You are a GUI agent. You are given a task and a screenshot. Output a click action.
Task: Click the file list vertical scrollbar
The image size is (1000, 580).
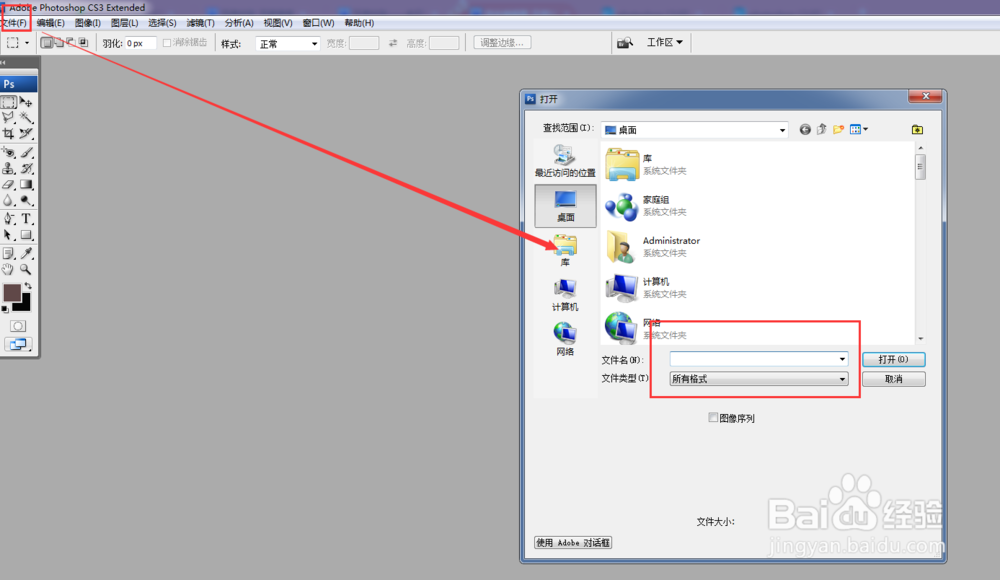(x=920, y=243)
